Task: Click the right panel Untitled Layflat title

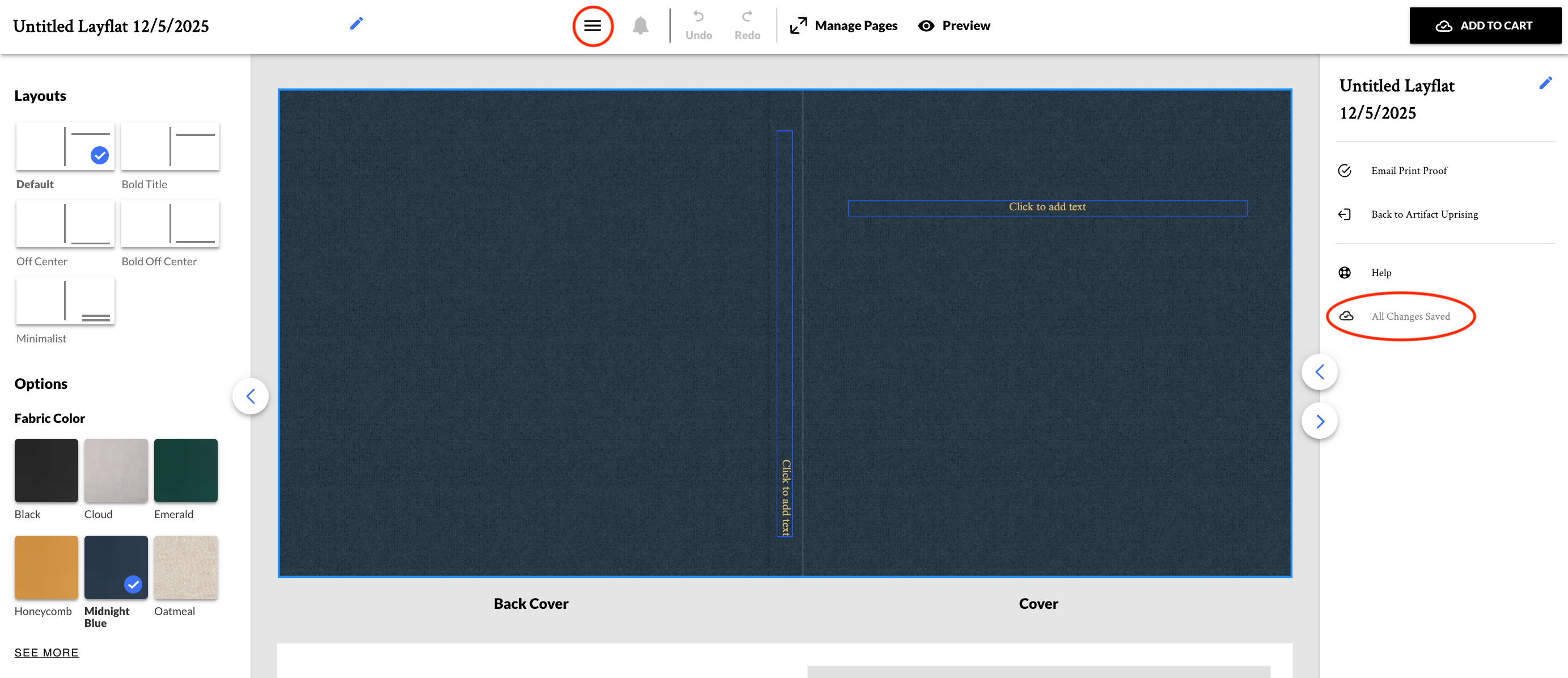Action: point(1396,99)
